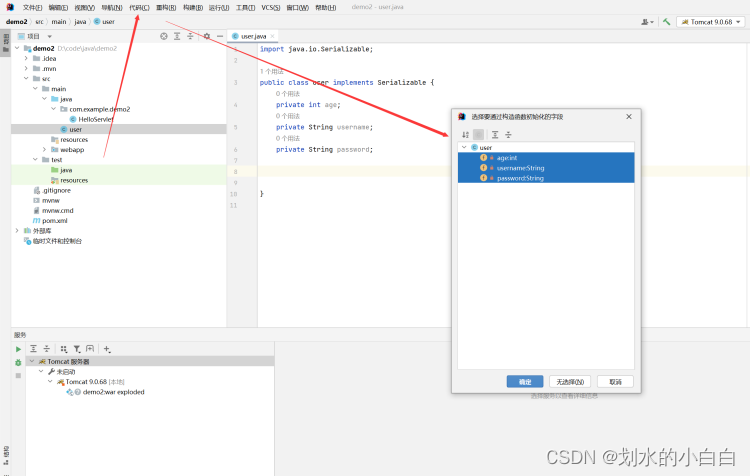Screen dimensions: 750x476
Task: Collapse the test folder
Action: click(x=35, y=159)
